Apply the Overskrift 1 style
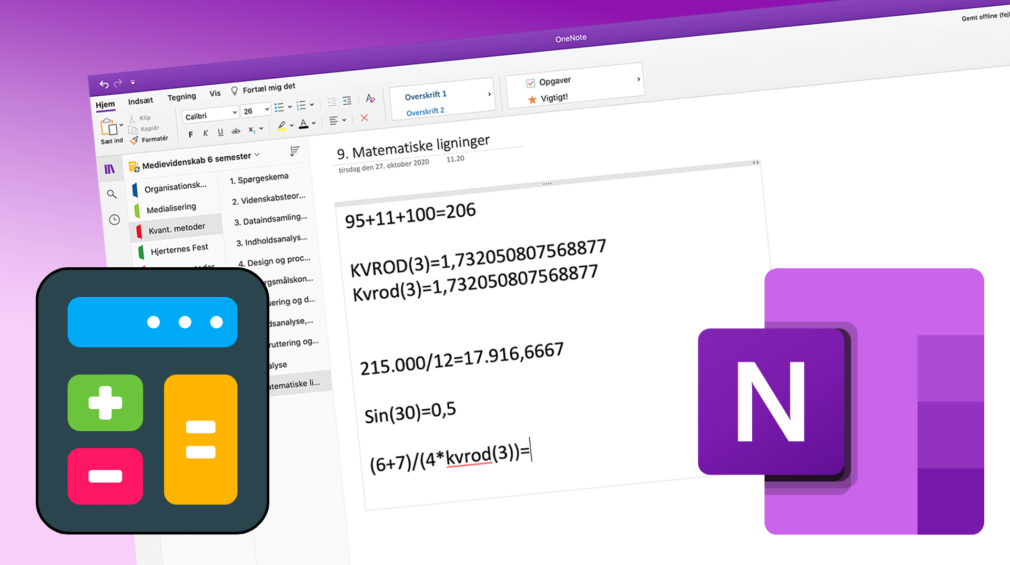This screenshot has height=565, width=1010. [426, 95]
